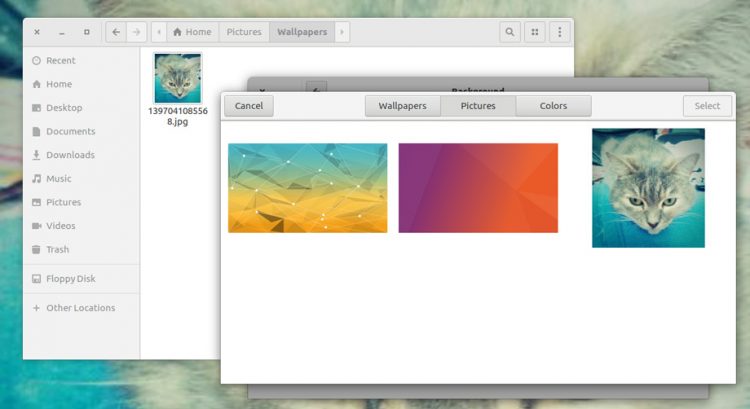750x409 pixels.
Task: Switch to the Colors tab
Action: point(553,106)
